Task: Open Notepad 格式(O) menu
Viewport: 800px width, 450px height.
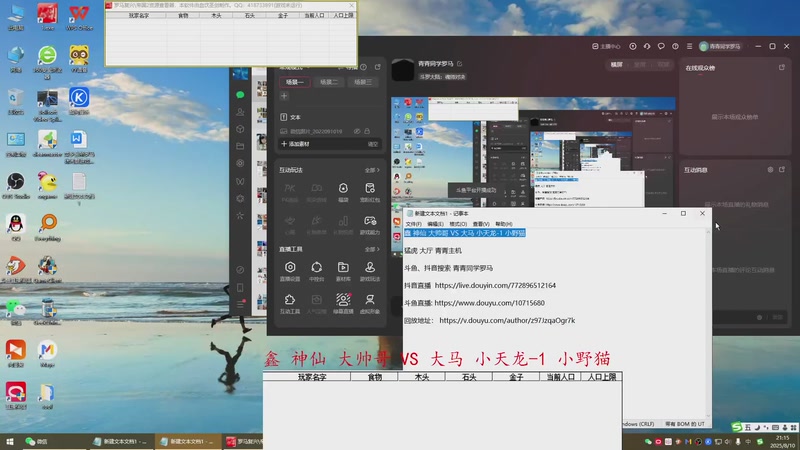Action: [x=458, y=224]
